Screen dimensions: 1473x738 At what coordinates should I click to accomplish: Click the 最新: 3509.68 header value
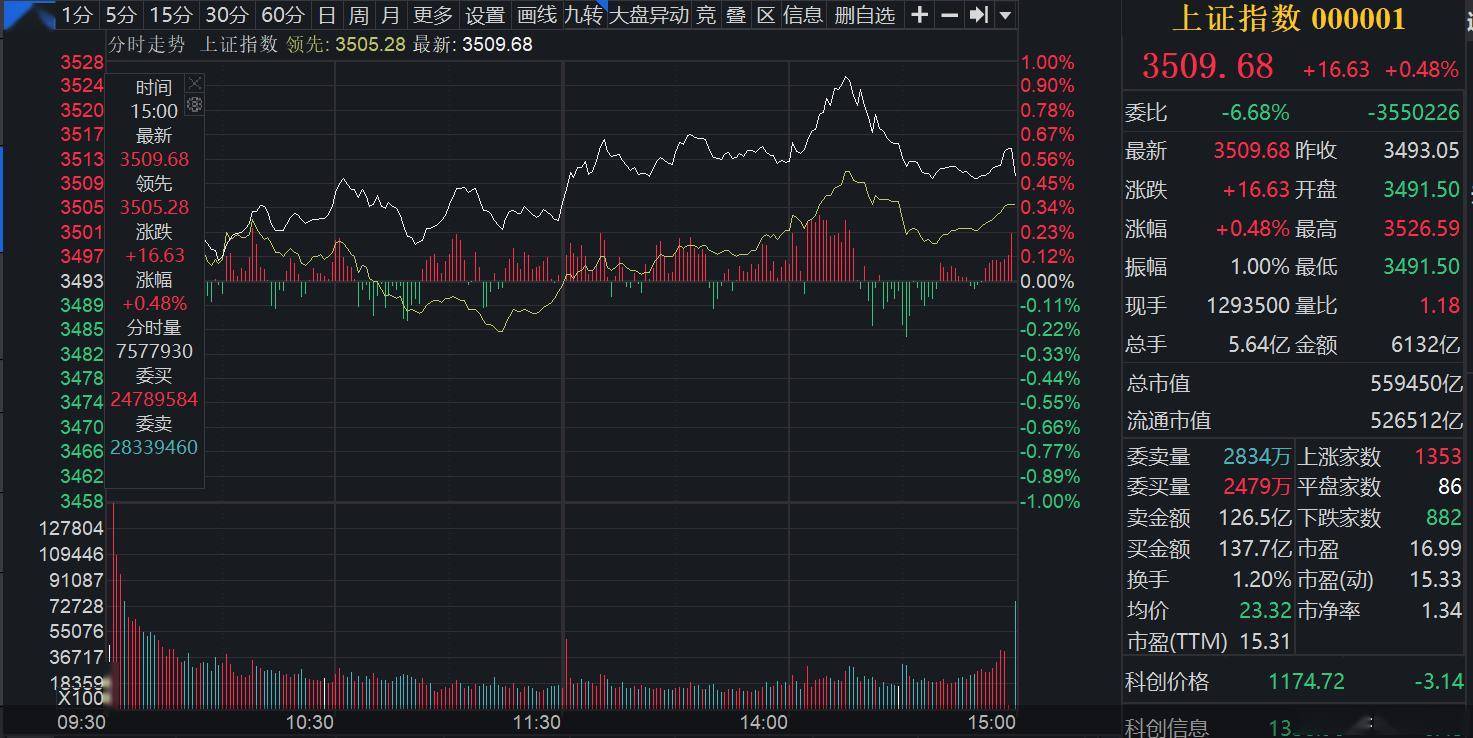[x=473, y=44]
